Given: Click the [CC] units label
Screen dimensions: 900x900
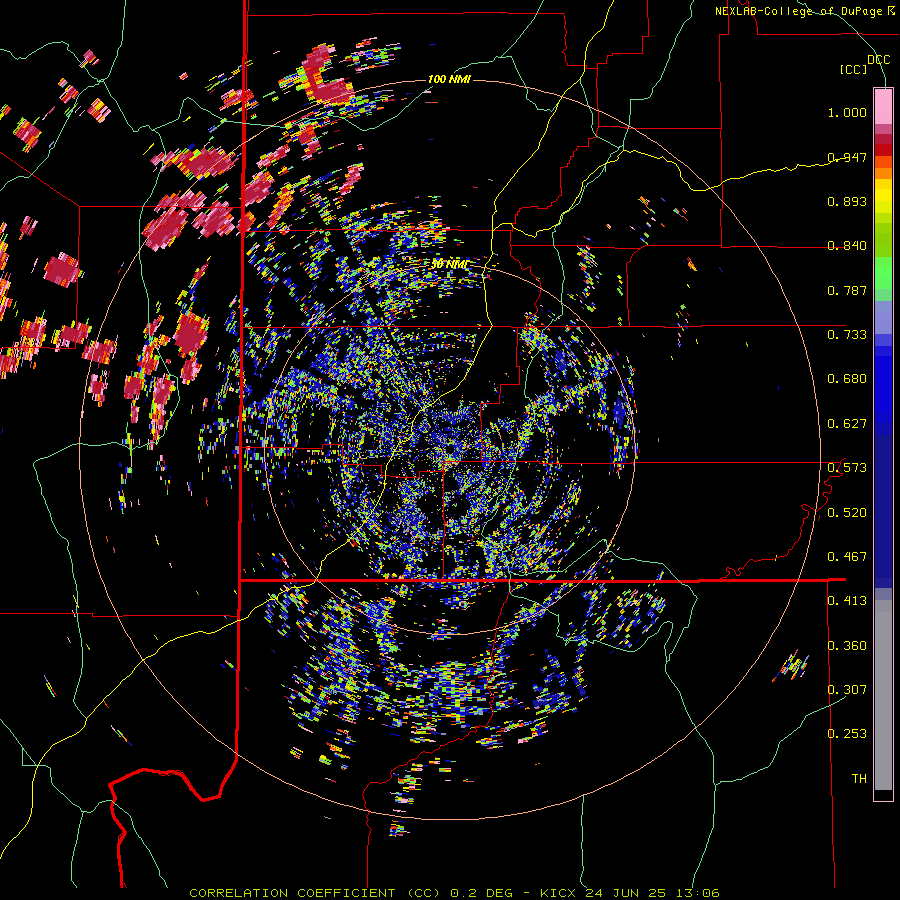Looking at the screenshot, I should pos(853,69).
